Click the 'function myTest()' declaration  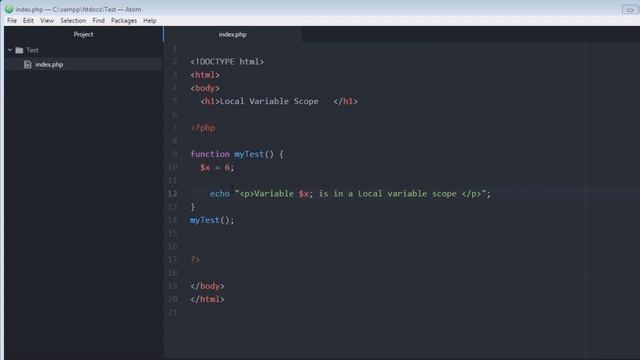pyautogui.click(x=237, y=154)
